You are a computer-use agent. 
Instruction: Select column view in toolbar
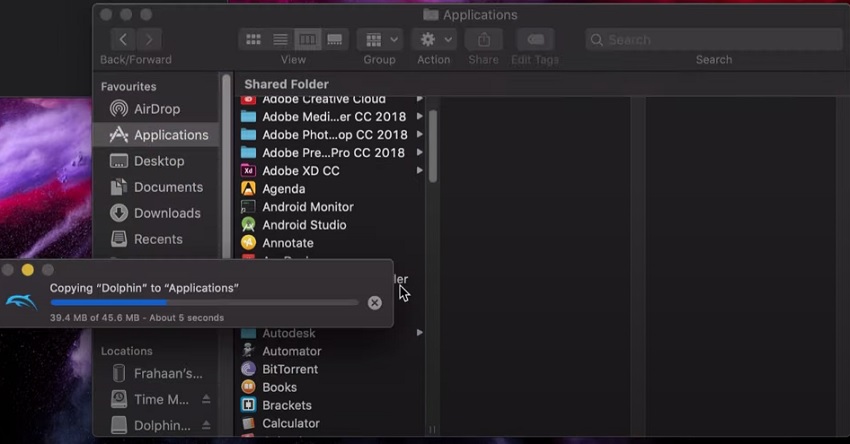point(308,40)
